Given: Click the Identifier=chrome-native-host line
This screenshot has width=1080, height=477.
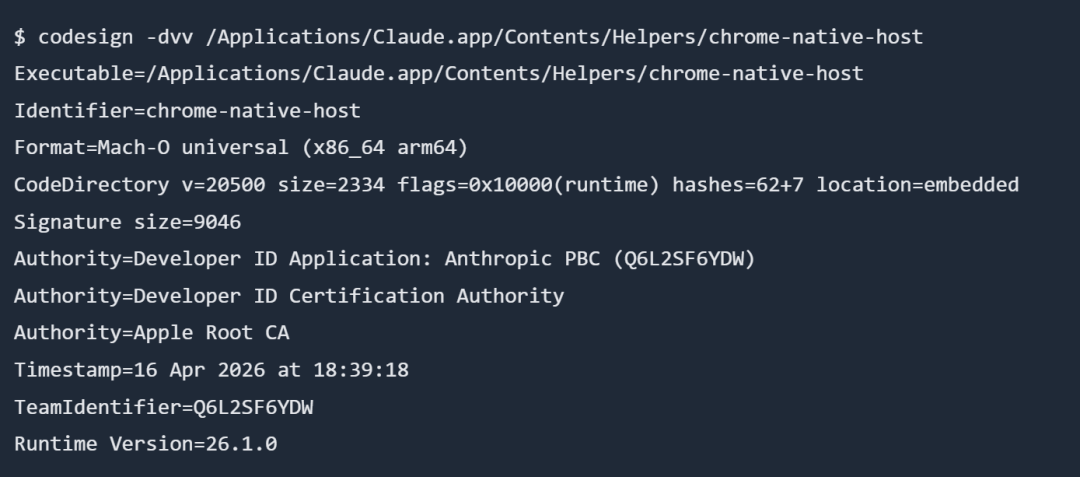Looking at the screenshot, I should tap(187, 111).
